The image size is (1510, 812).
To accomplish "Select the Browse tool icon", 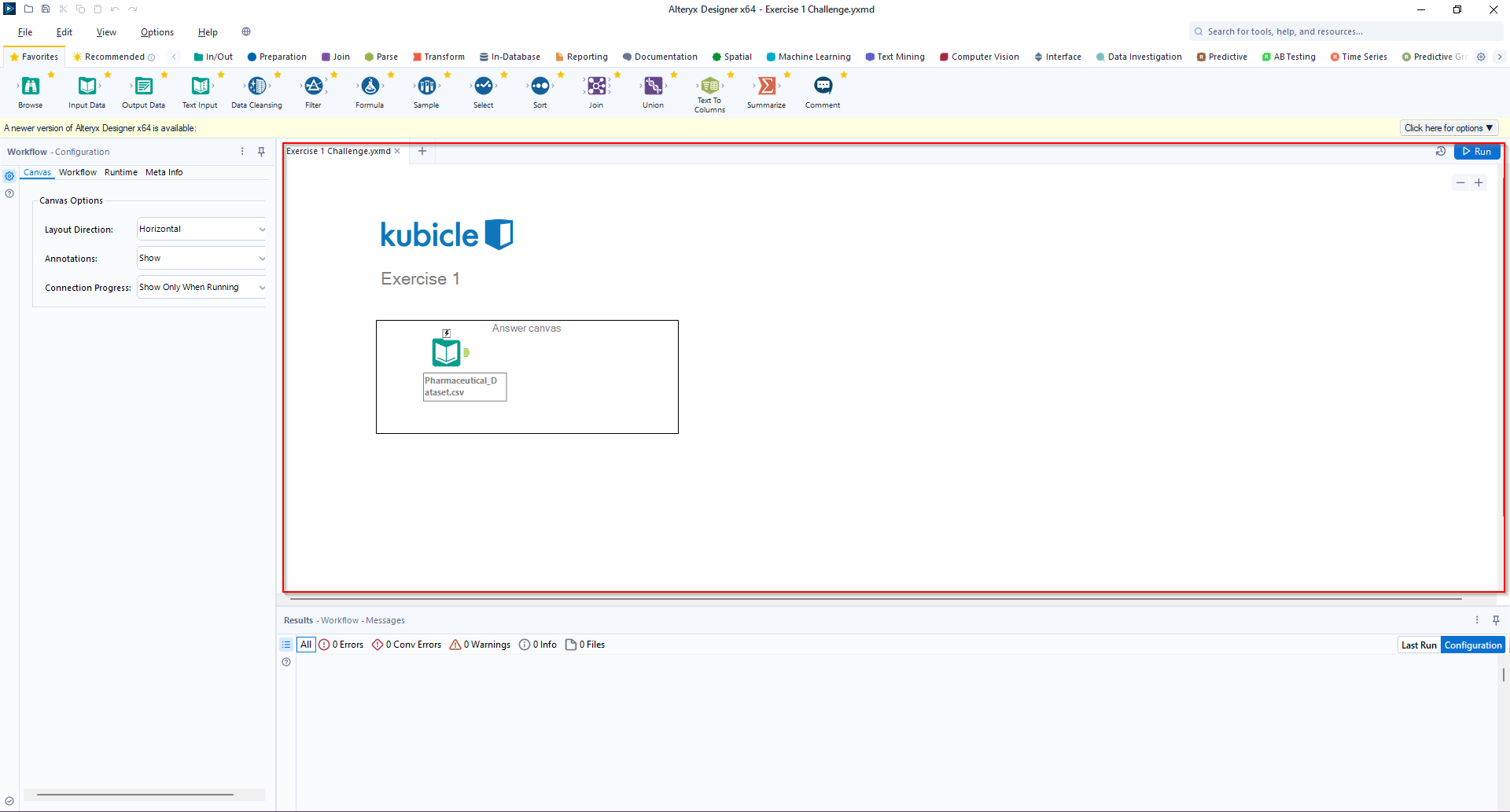I will point(31,86).
